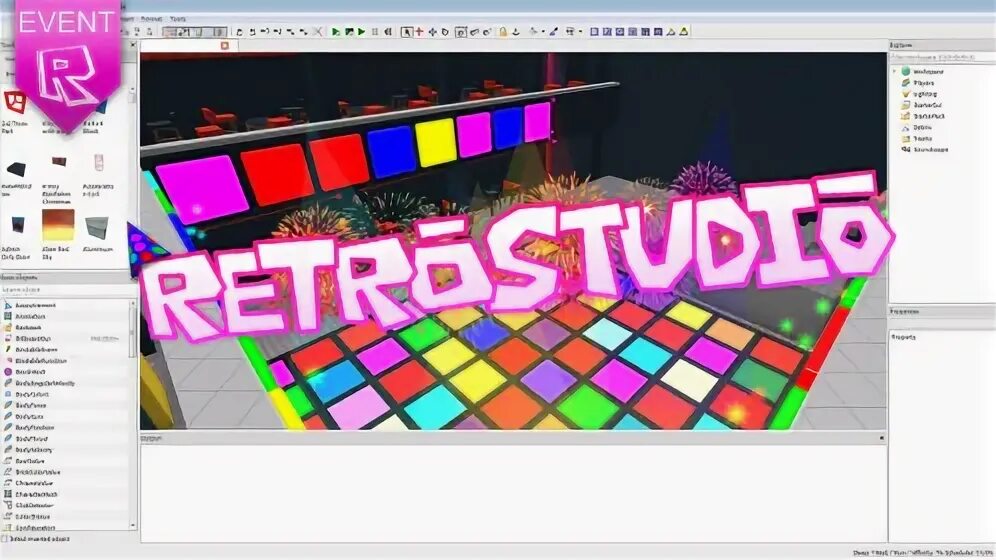Screen dimensions: 996x560
Task: Select Teams in the Explorer tree
Action: pyautogui.click(x=922, y=138)
